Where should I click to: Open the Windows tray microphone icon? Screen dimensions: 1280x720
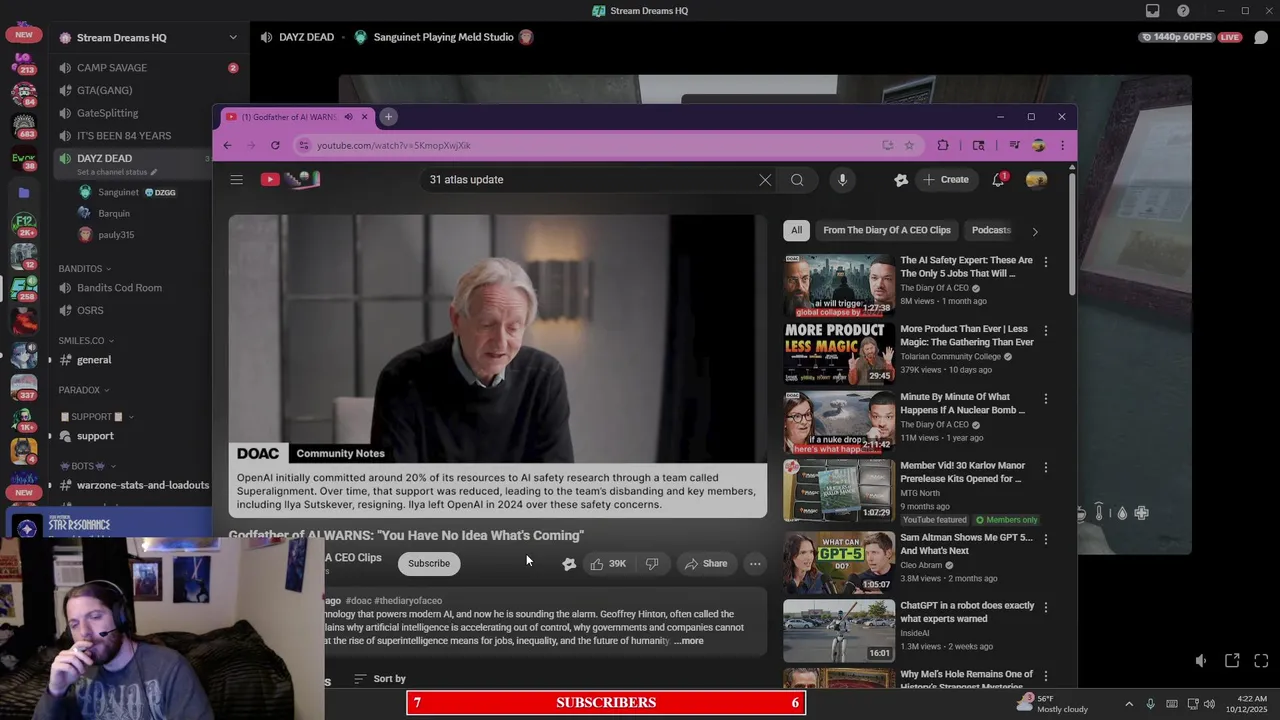tap(1150, 704)
